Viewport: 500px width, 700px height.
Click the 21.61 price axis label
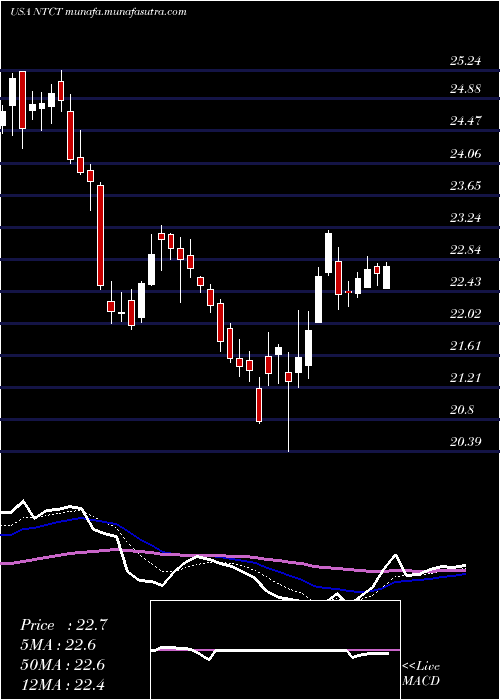(x=465, y=346)
